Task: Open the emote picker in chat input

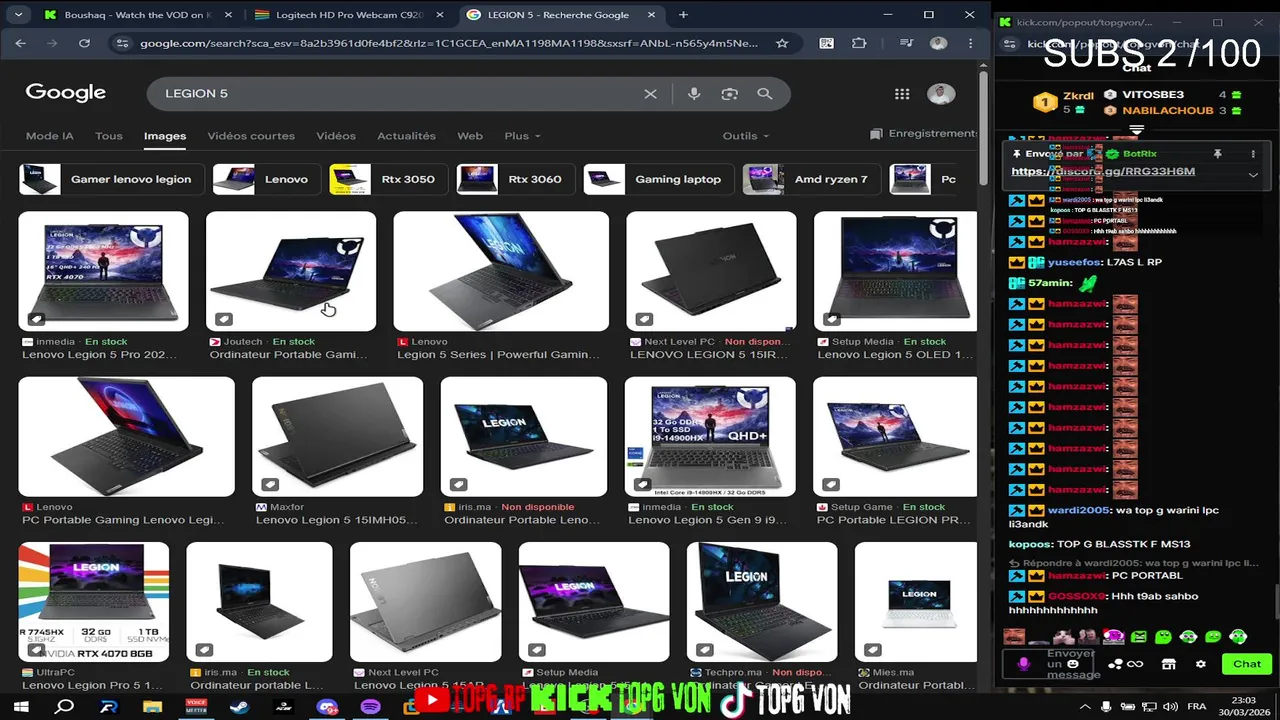Action: pos(1073,664)
